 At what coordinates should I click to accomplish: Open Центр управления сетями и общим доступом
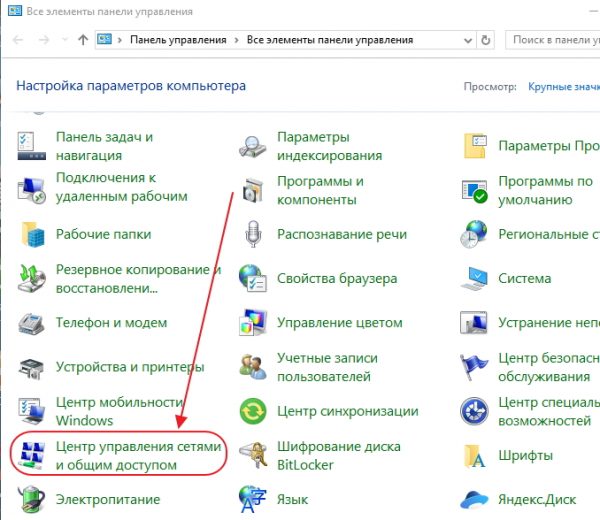pos(139,456)
